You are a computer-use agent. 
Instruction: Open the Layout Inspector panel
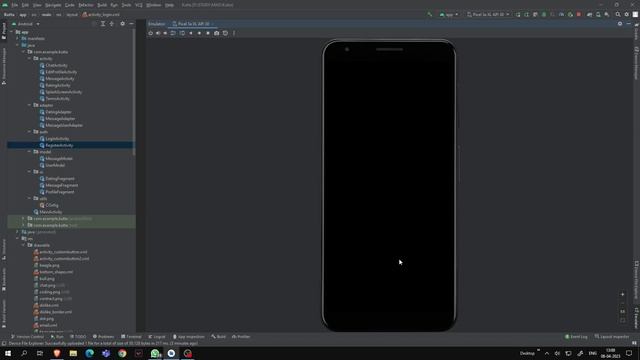[x=612, y=337]
